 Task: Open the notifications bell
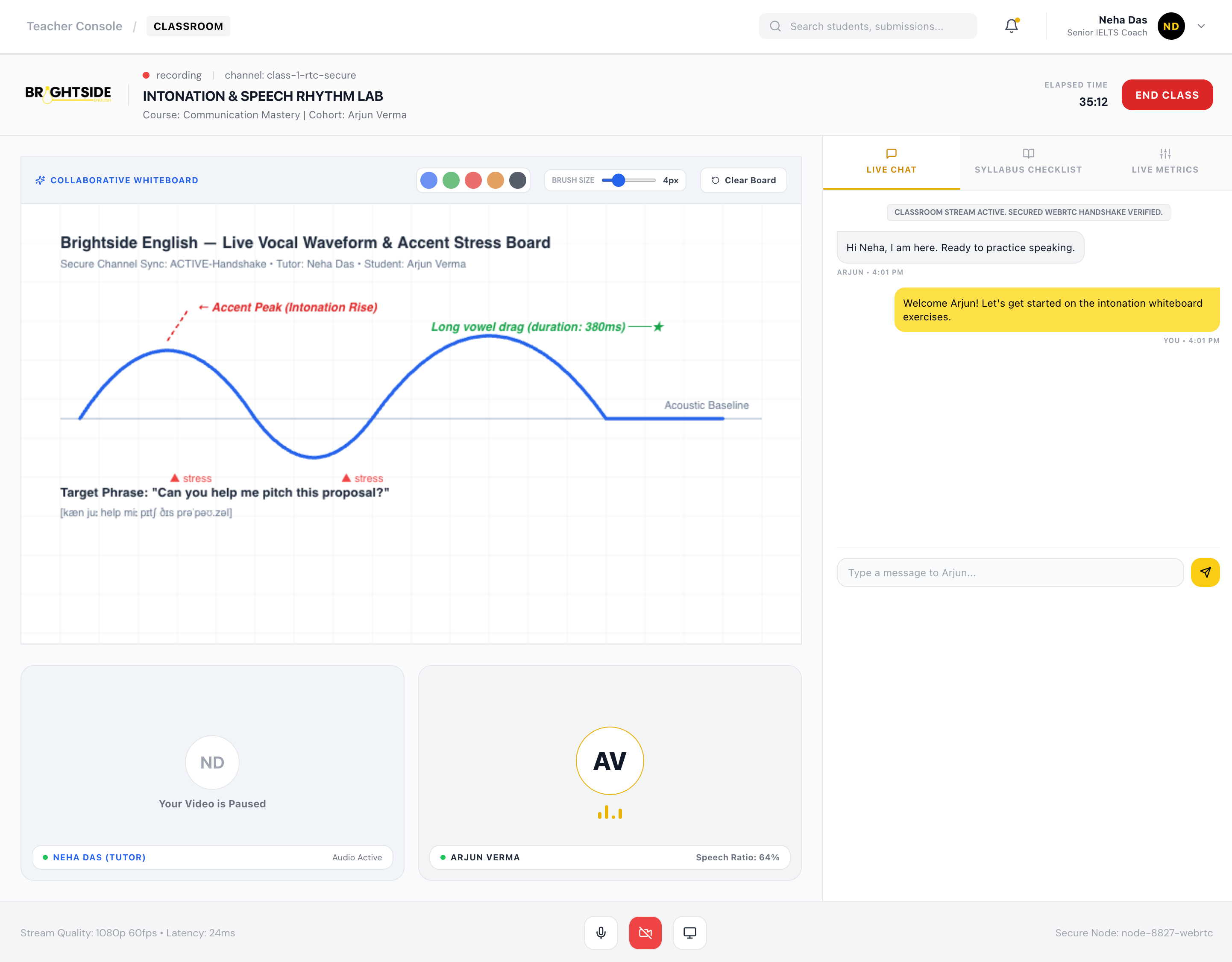[1012, 26]
